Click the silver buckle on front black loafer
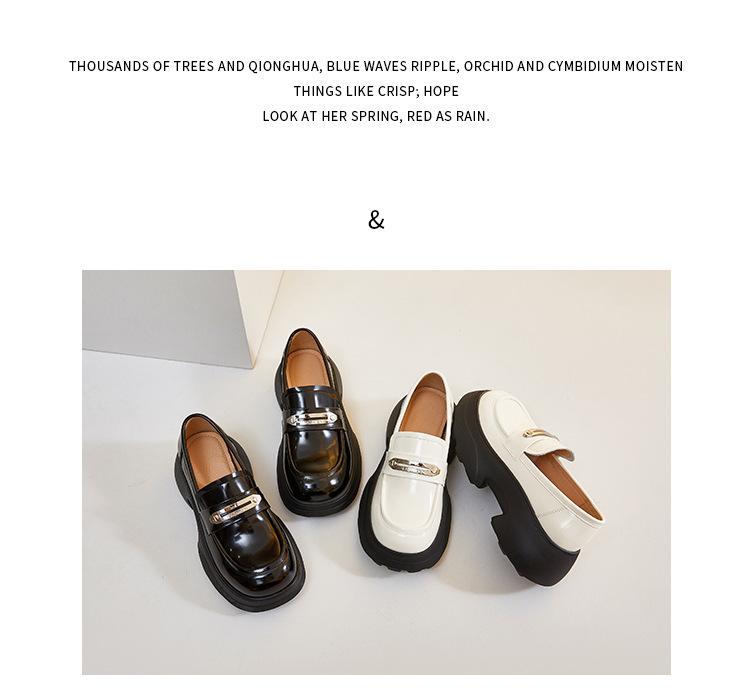Image resolution: width=750 pixels, height=690 pixels. point(234,509)
